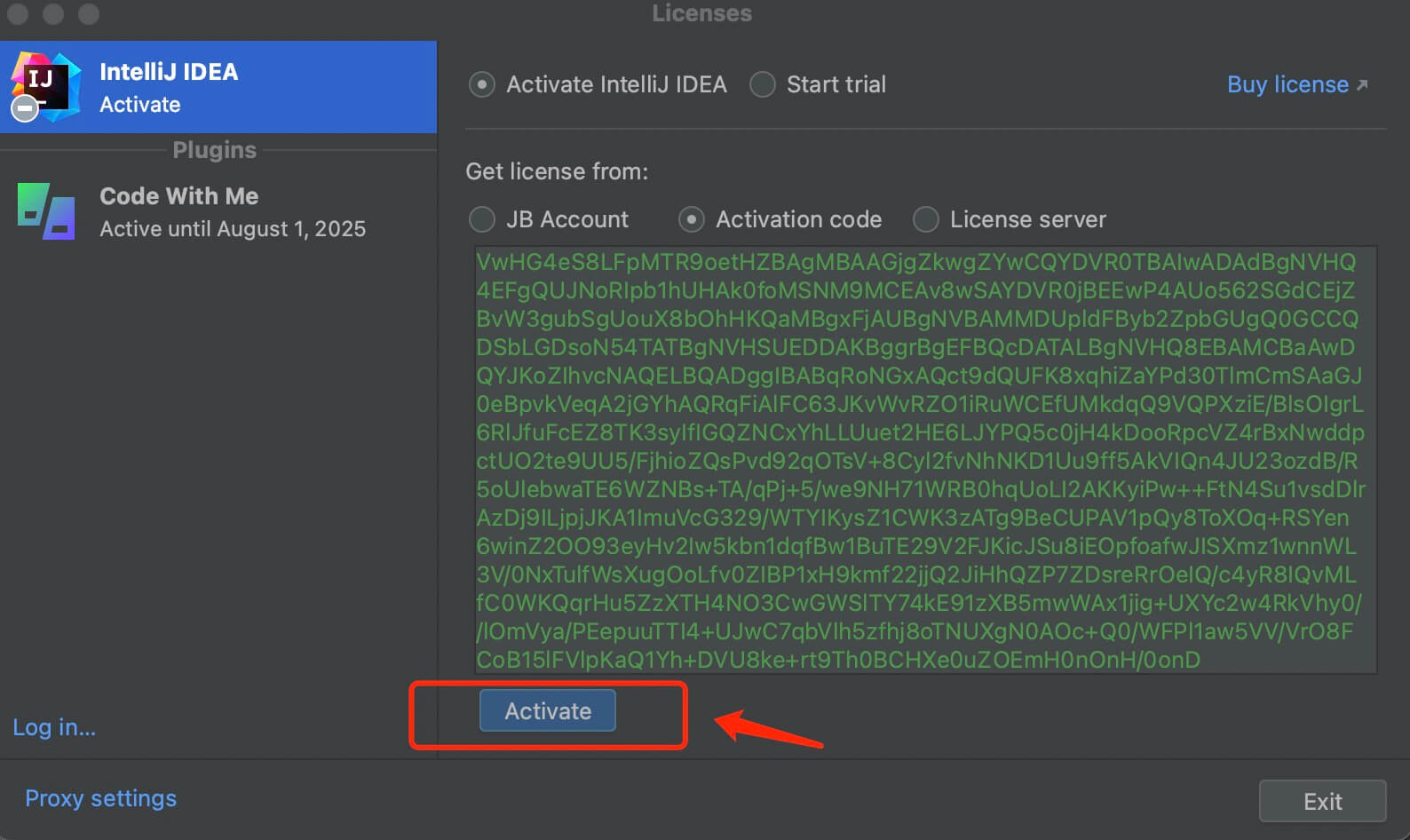Click the red window close button
This screenshot has width=1410, height=840.
[18, 13]
